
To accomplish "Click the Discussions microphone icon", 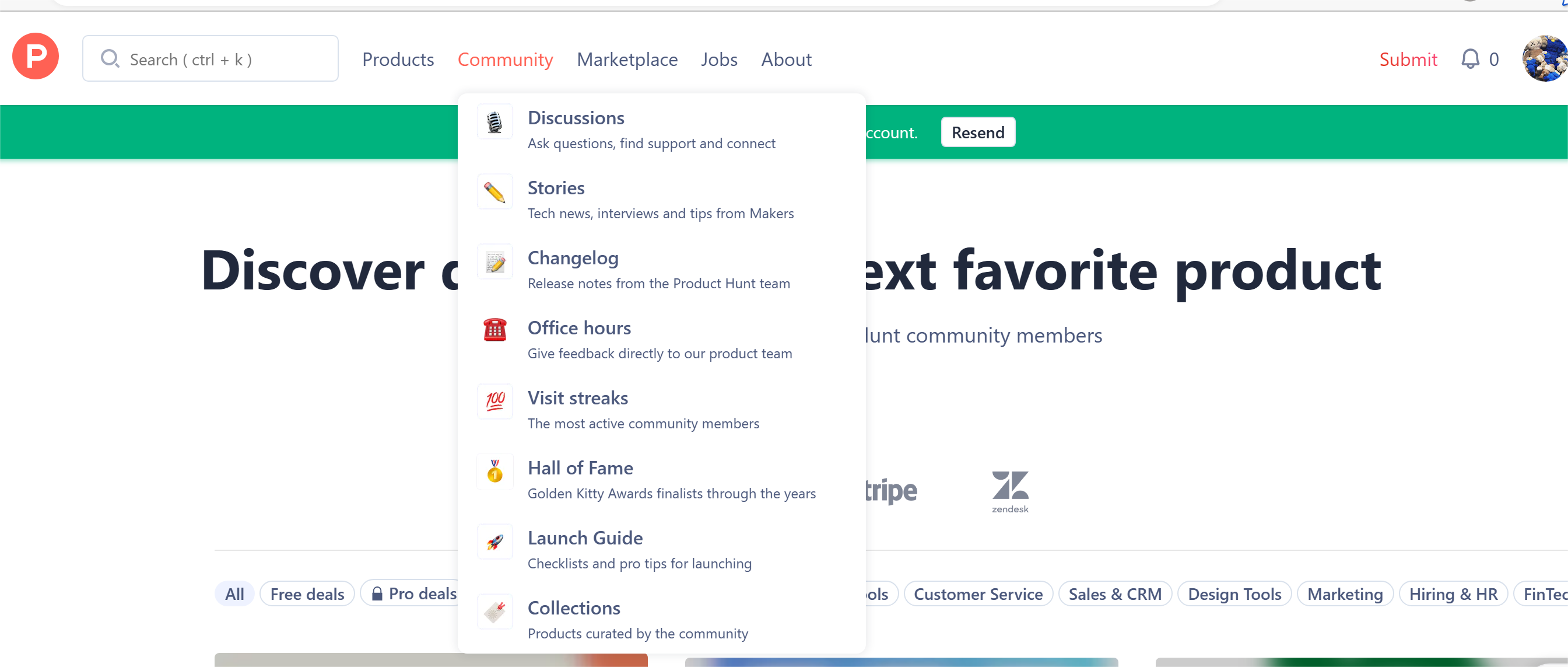I will 494,123.
